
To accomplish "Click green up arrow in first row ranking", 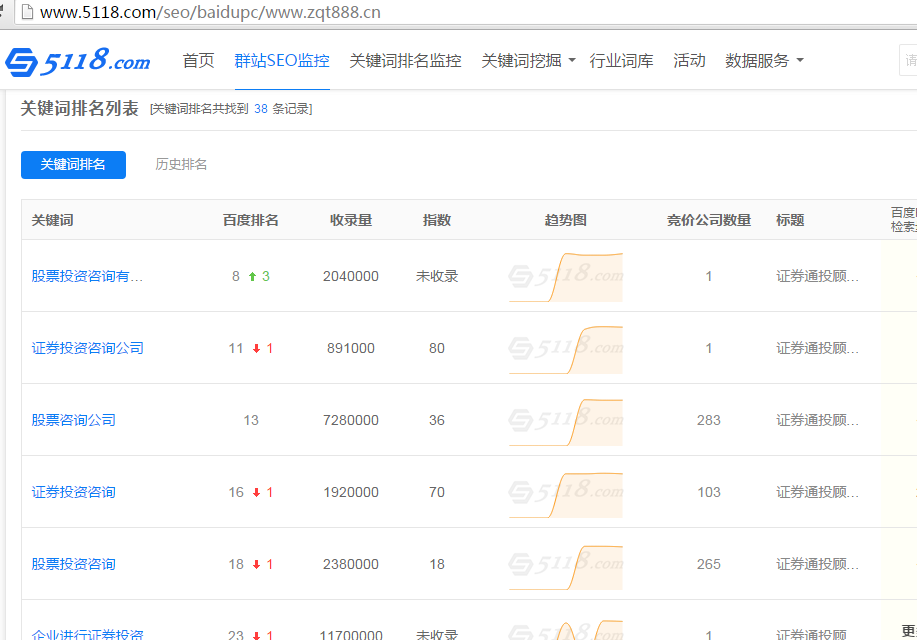I will point(253,276).
